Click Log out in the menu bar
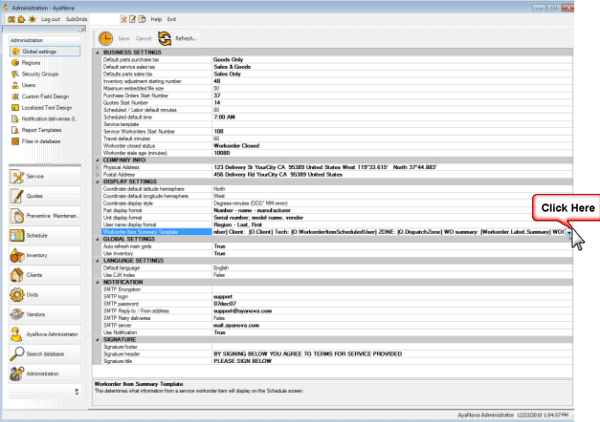This screenshot has width=600, height=422. (51, 19)
